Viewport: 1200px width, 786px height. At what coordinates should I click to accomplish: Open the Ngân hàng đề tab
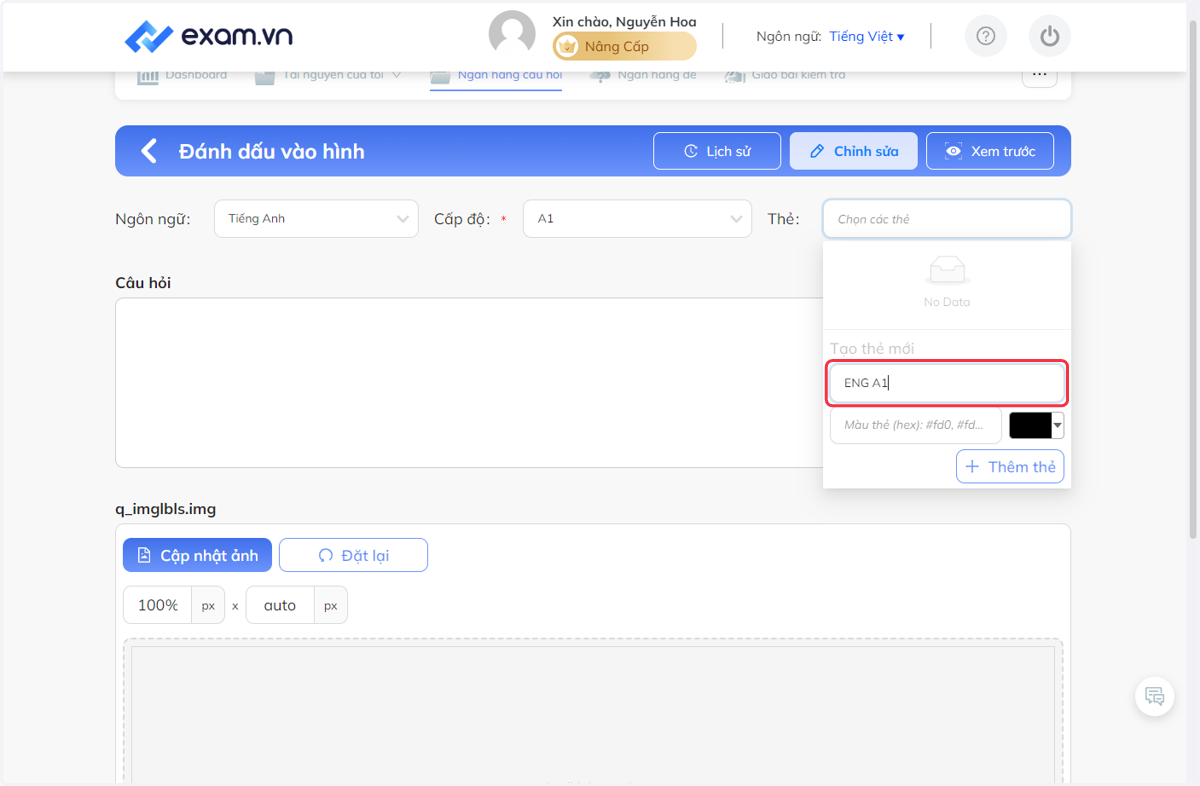[643, 75]
